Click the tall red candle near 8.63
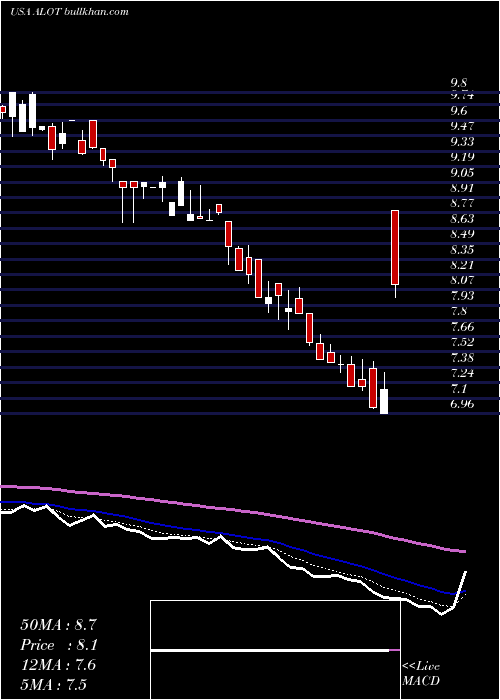This screenshot has height=700, width=500. click(x=395, y=247)
